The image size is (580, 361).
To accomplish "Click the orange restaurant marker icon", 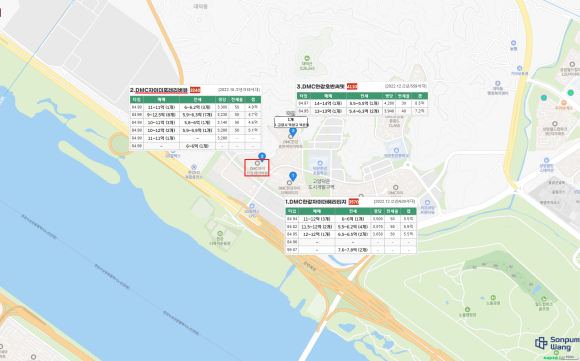I will pos(564,103).
